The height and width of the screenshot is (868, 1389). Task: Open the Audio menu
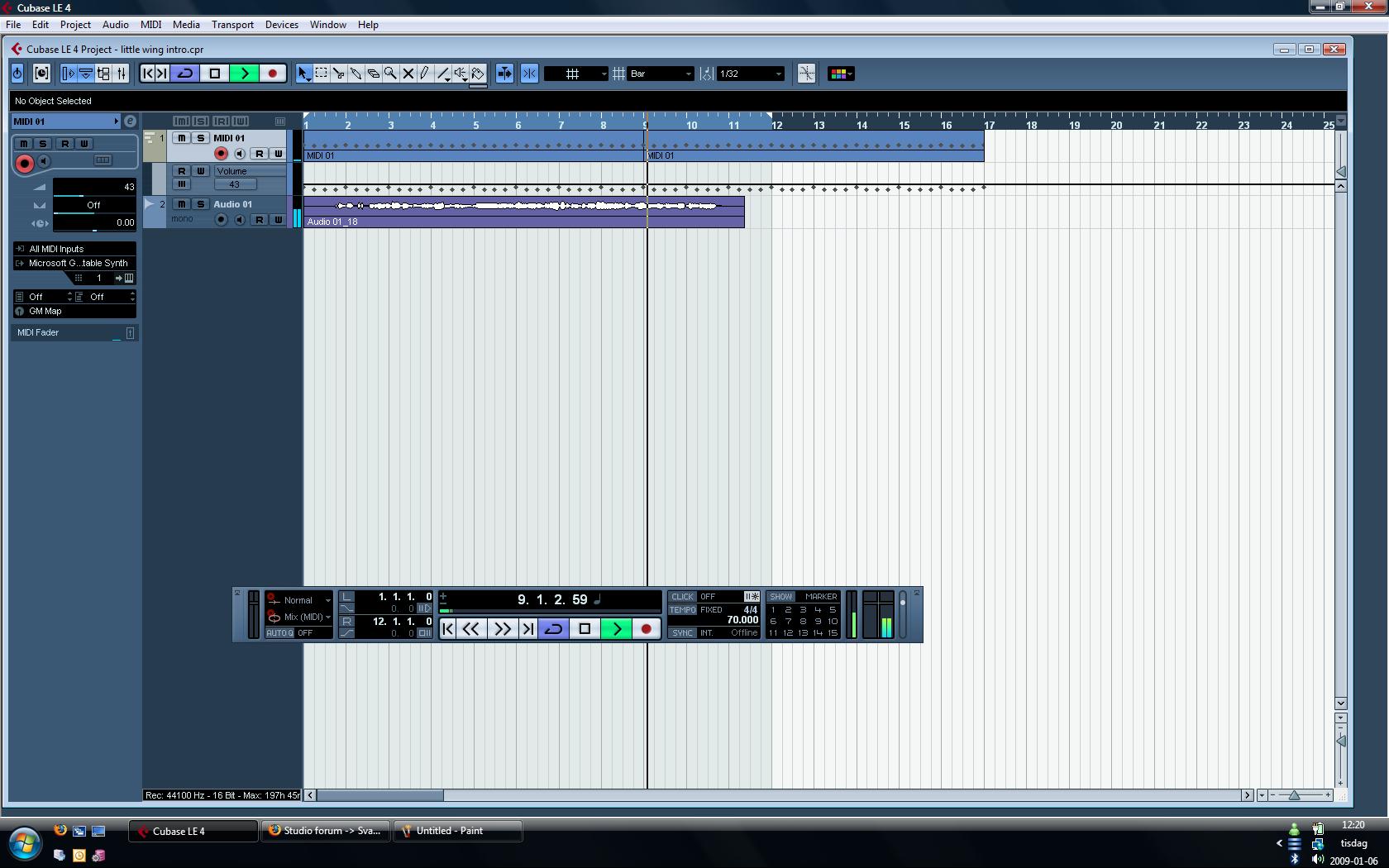[115, 24]
